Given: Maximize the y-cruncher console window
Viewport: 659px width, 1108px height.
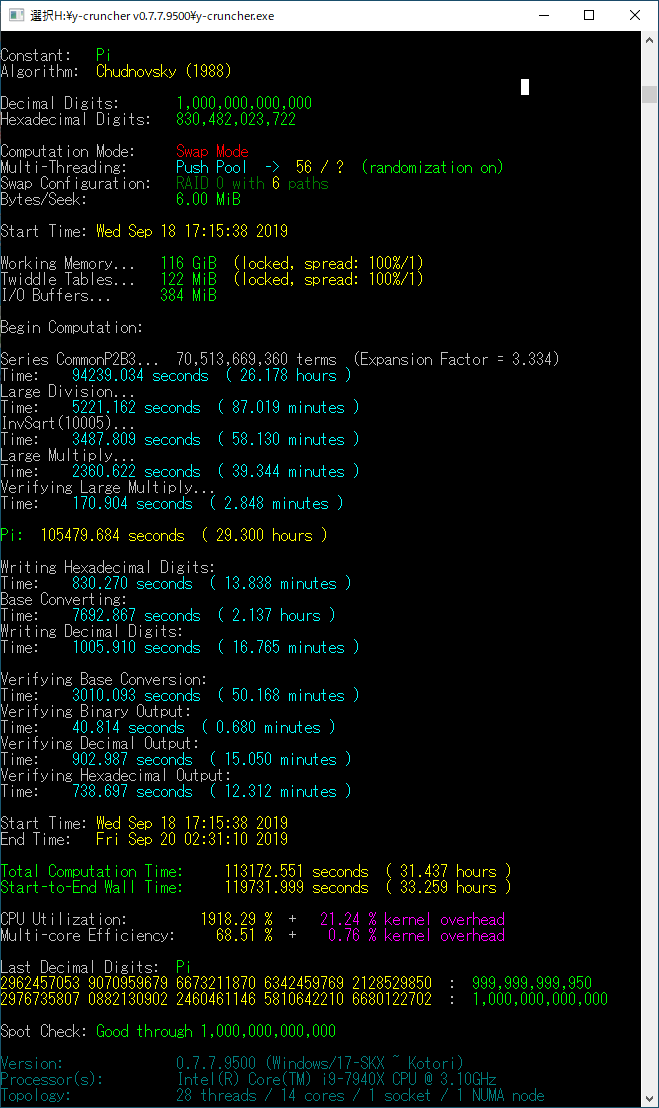Looking at the screenshot, I should 589,15.
